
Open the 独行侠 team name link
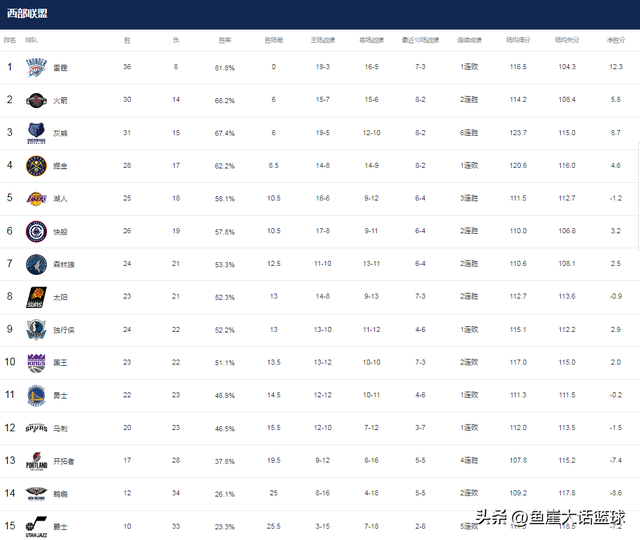click(x=64, y=330)
